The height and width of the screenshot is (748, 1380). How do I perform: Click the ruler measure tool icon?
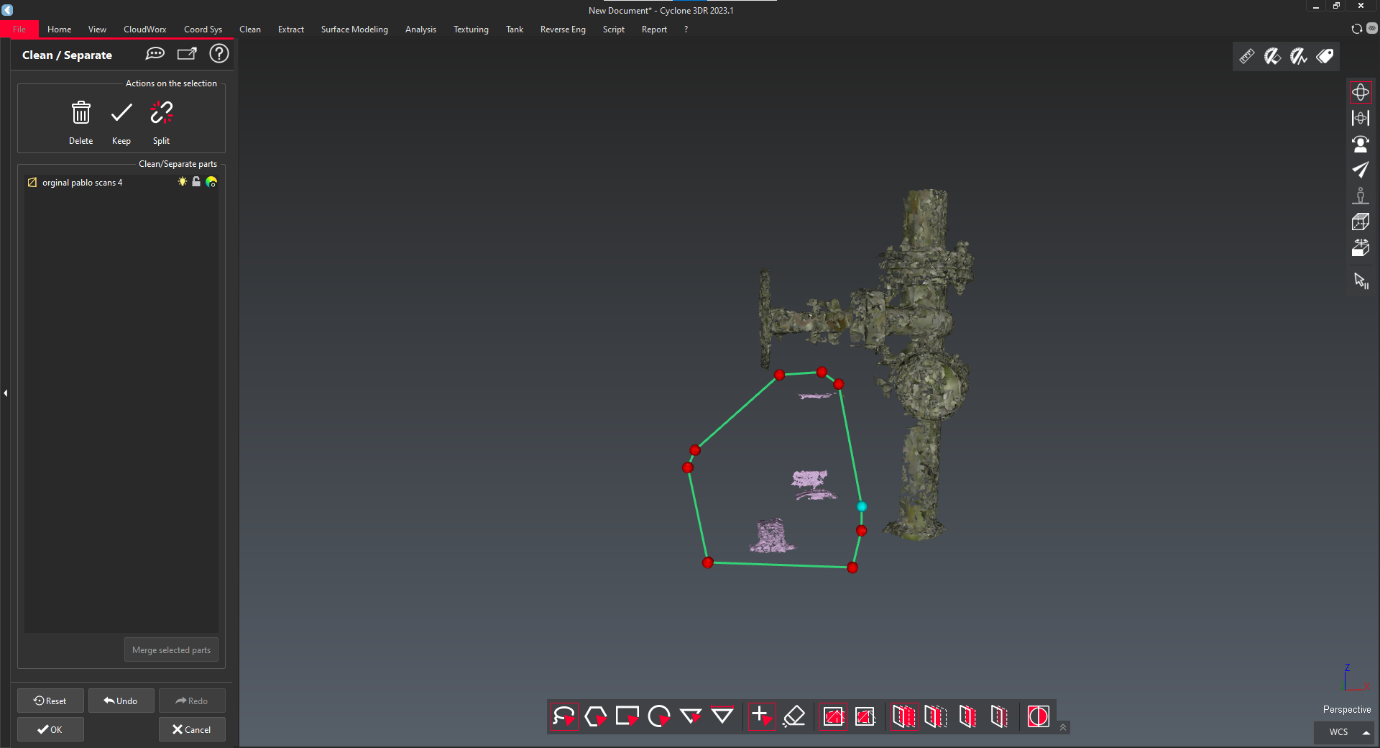point(1247,57)
